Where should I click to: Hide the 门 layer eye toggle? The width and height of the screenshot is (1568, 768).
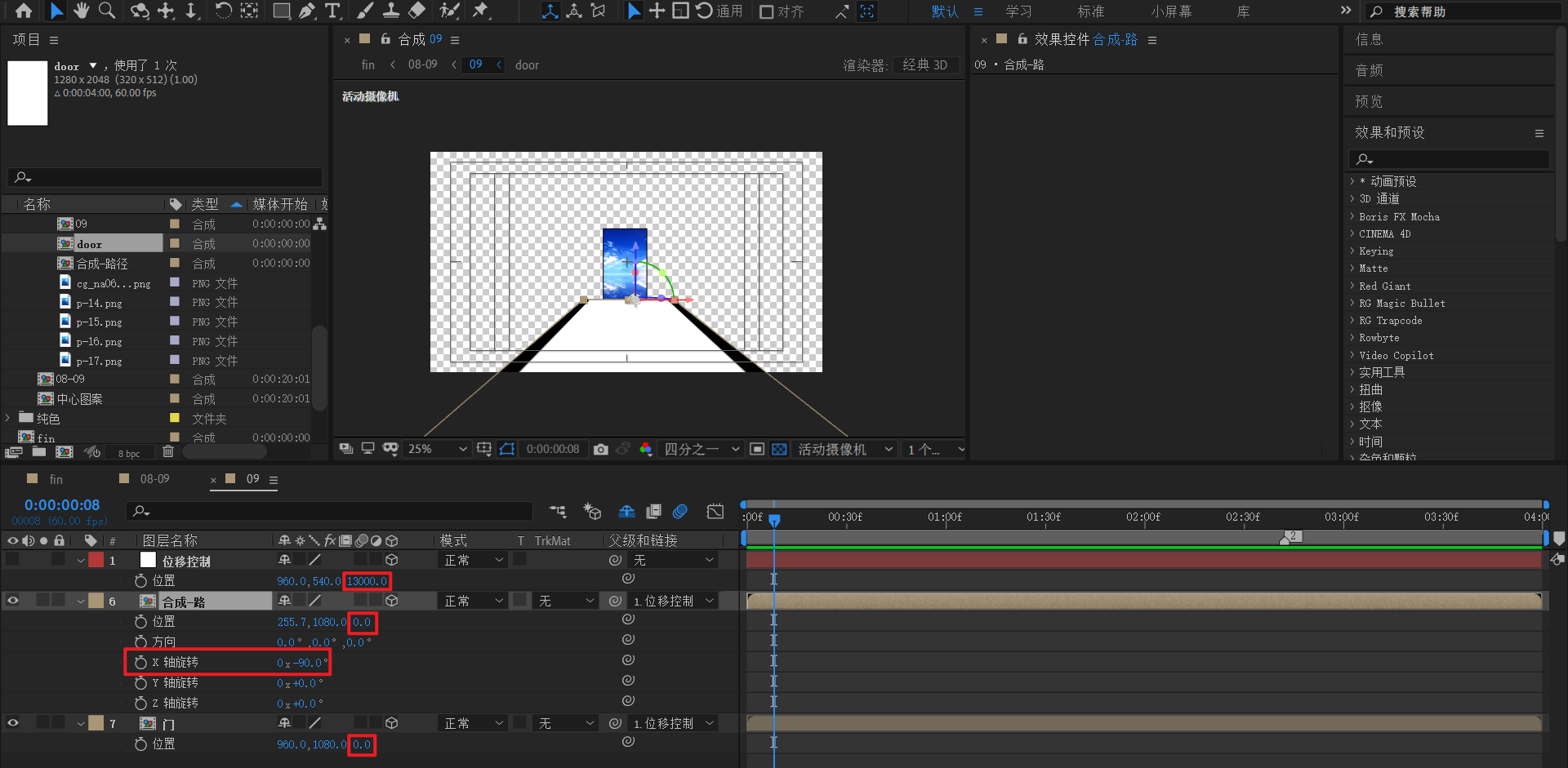13,723
